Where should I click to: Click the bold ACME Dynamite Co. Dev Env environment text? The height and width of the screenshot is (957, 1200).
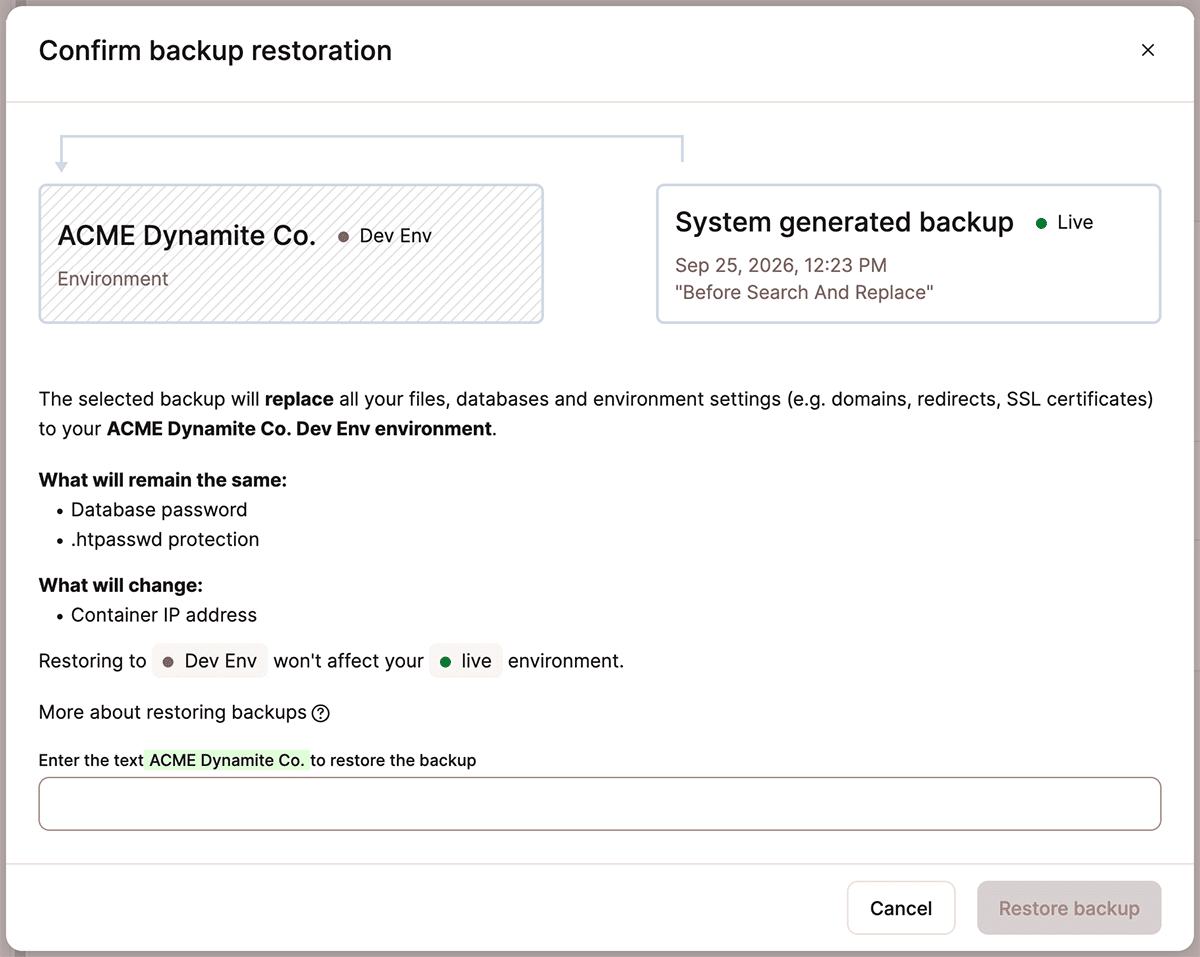[x=299, y=429]
